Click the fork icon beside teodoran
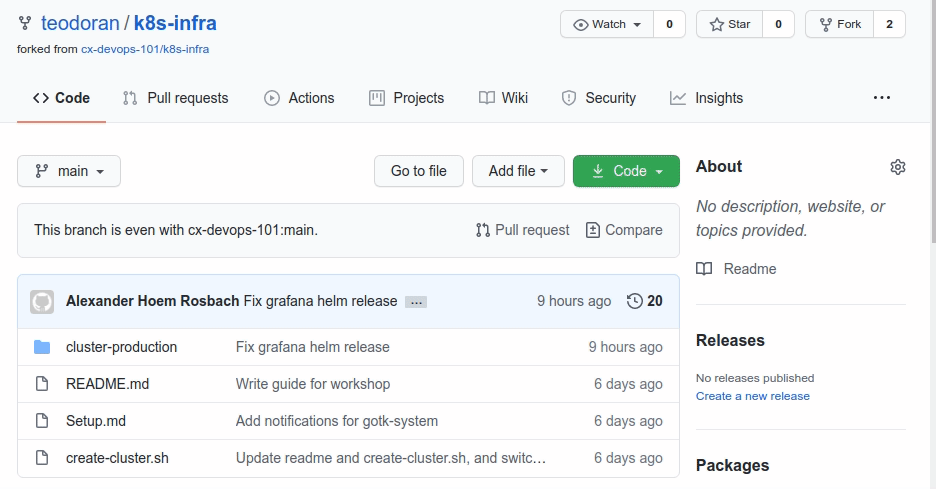The height and width of the screenshot is (489, 936). pyautogui.click(x=24, y=23)
